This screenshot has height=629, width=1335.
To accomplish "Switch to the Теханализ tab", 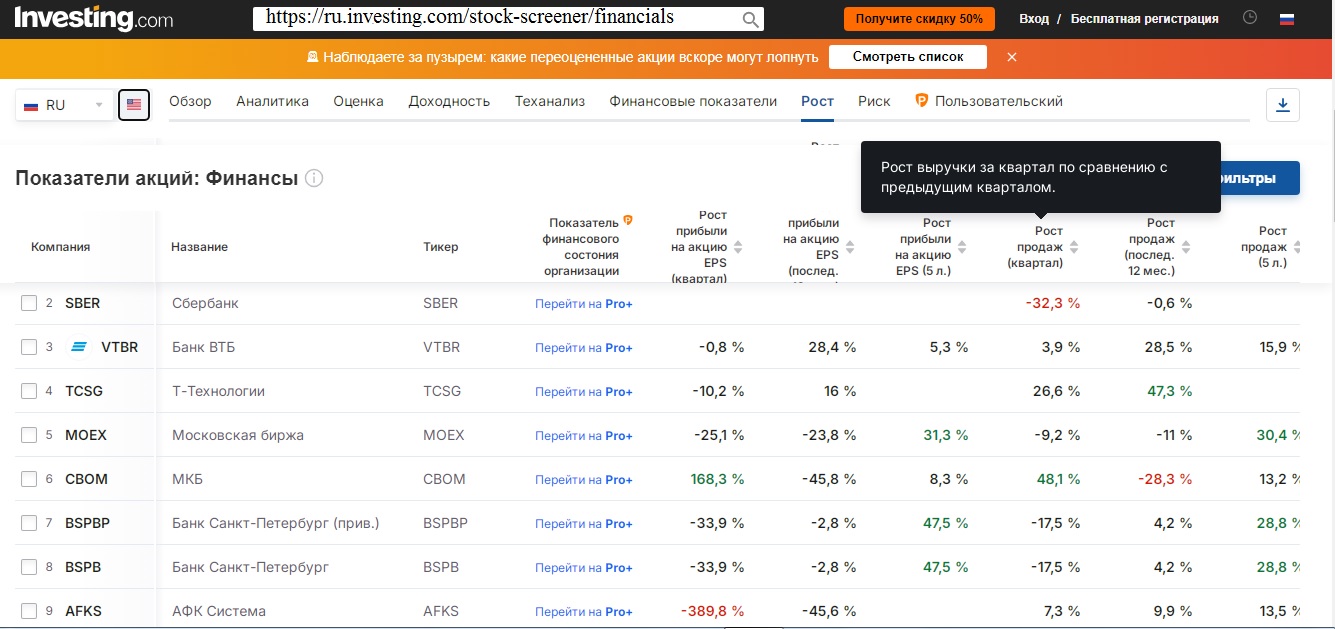I will [x=549, y=101].
